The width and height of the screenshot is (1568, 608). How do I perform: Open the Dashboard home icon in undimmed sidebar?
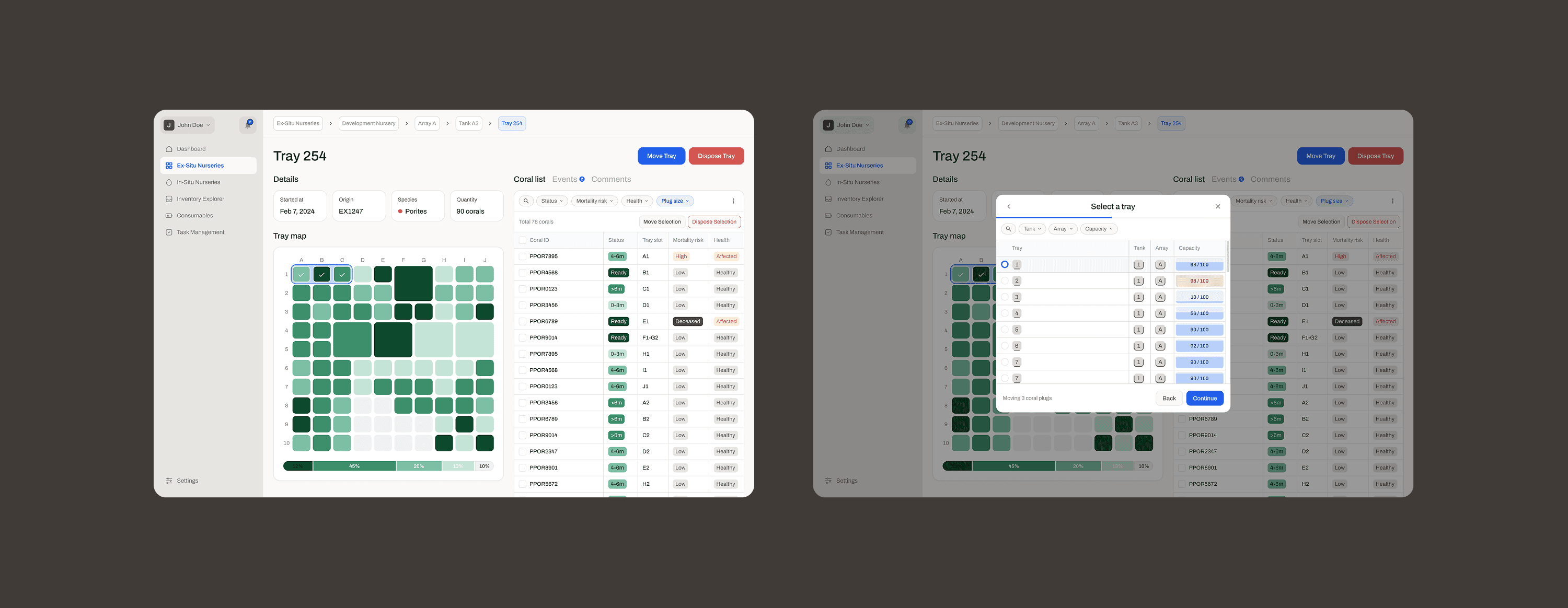point(169,149)
